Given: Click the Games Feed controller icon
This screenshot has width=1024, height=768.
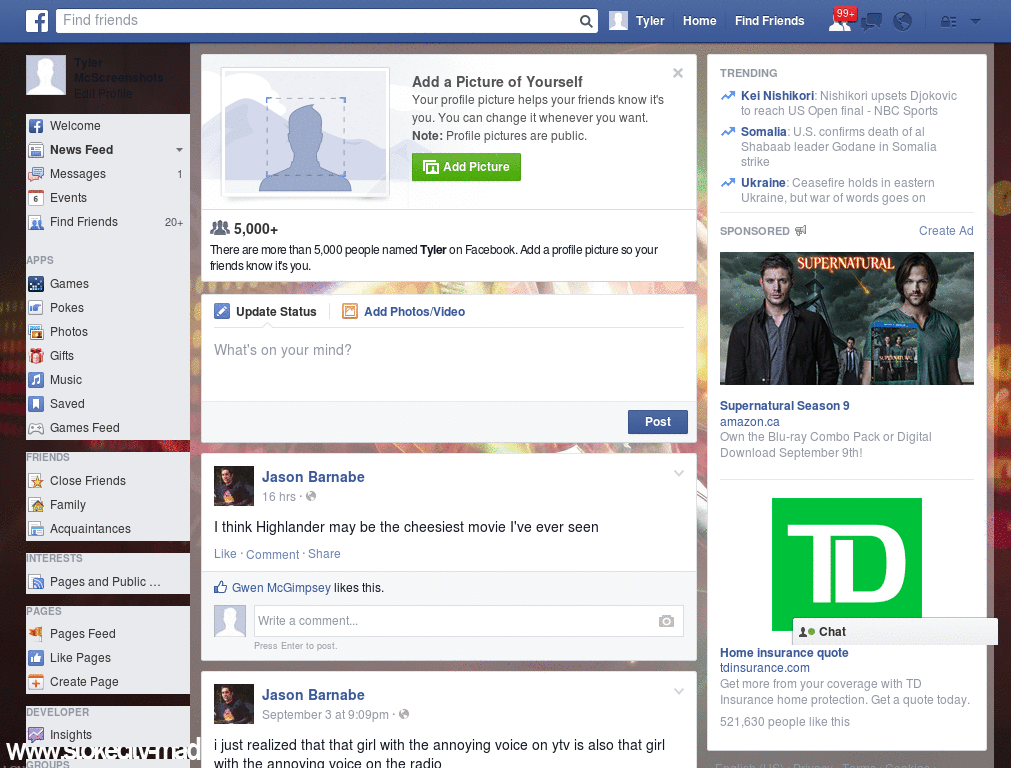Looking at the screenshot, I should click(x=36, y=428).
